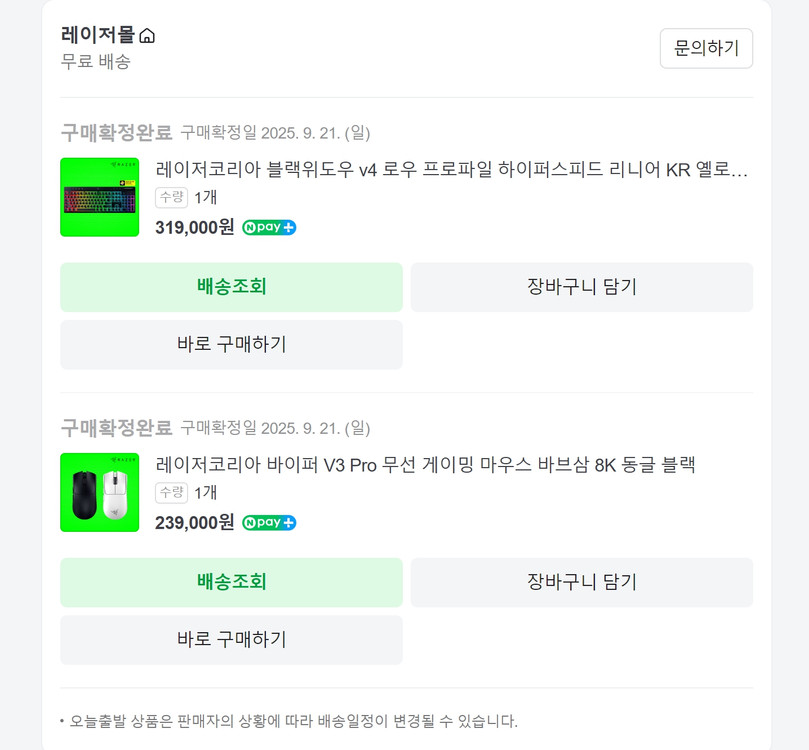Click 바로 구매하기 for the keyboard

[x=231, y=344]
